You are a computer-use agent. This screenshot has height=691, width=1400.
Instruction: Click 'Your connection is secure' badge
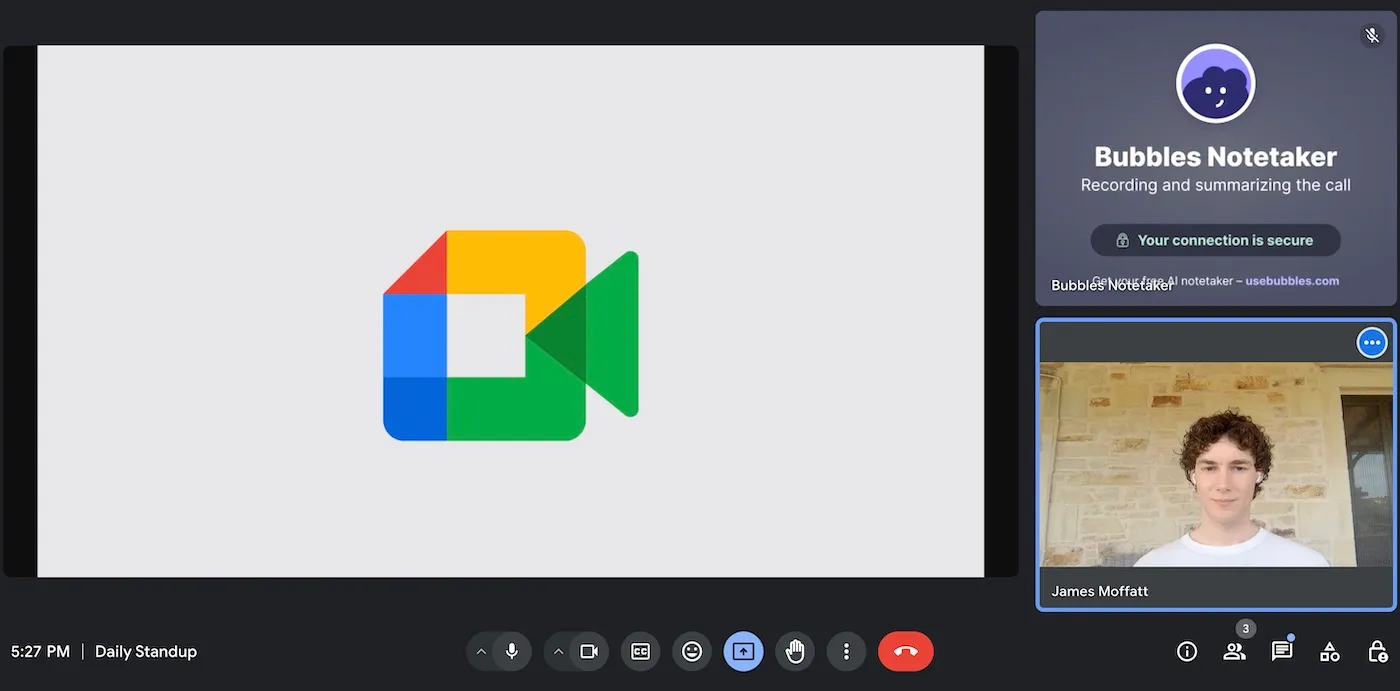(x=1216, y=240)
